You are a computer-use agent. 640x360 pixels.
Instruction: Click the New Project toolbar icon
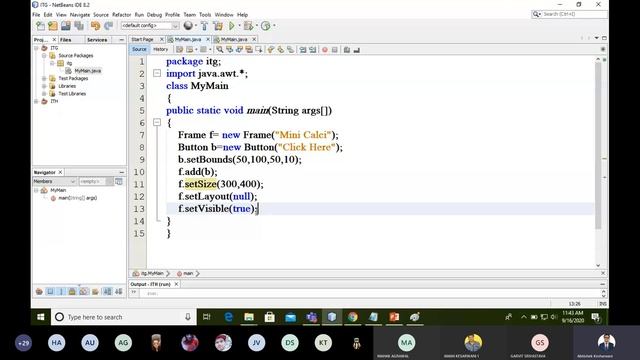(x=53, y=26)
